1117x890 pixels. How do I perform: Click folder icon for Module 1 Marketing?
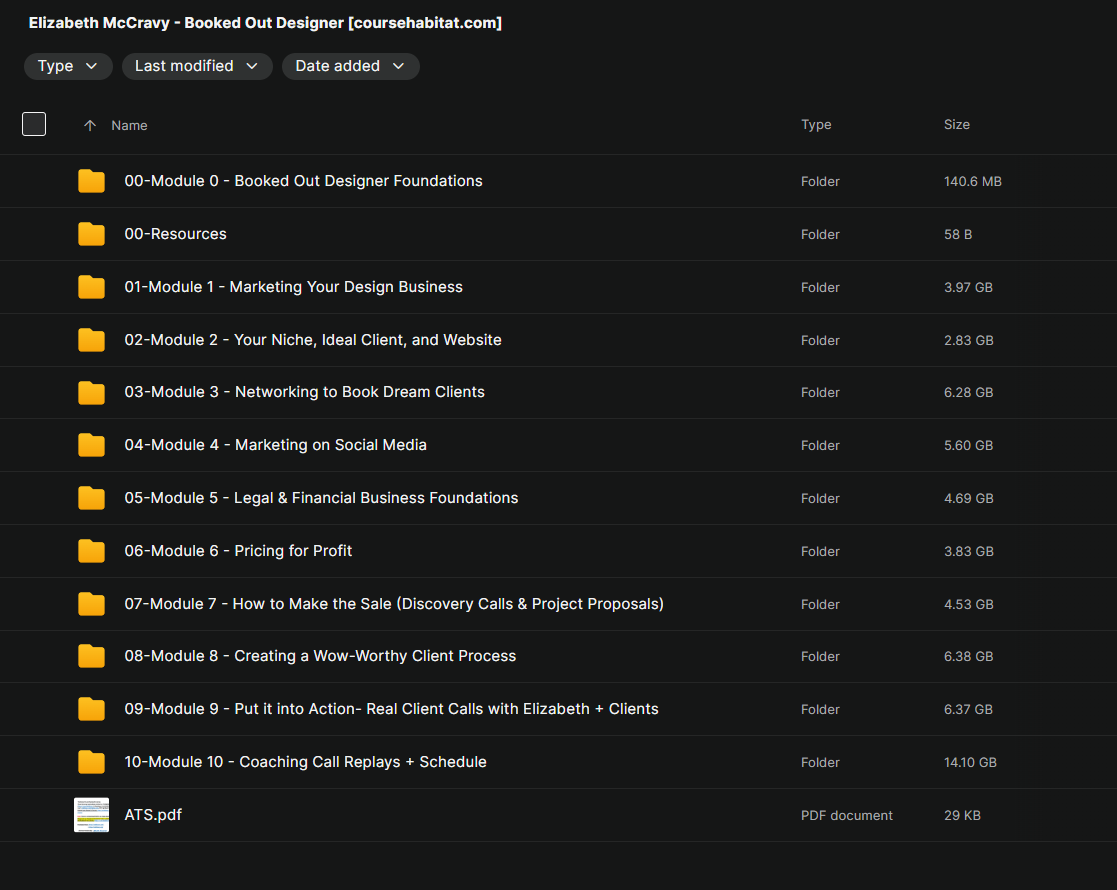(91, 287)
